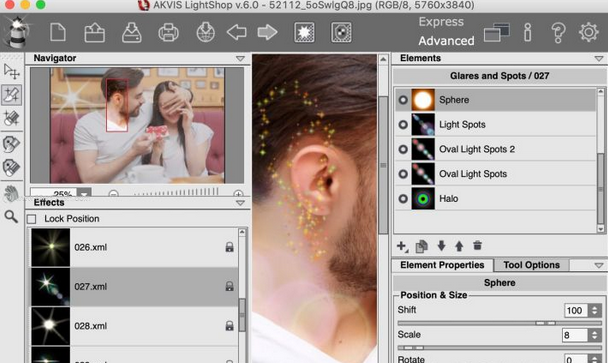The height and width of the screenshot is (363, 608).
Task: Toggle visibility of the Oval Light Spots element
Action: pyautogui.click(x=403, y=174)
